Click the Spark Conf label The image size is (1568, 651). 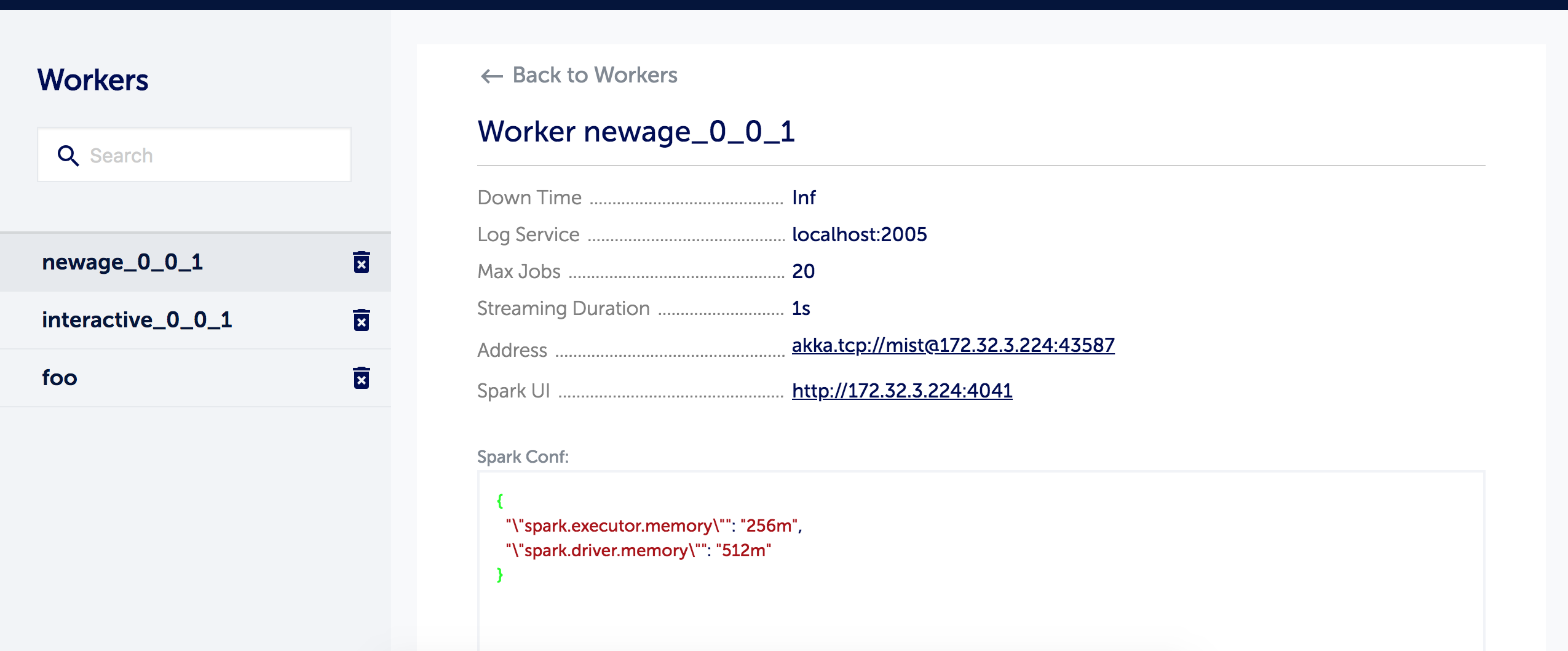(x=523, y=457)
